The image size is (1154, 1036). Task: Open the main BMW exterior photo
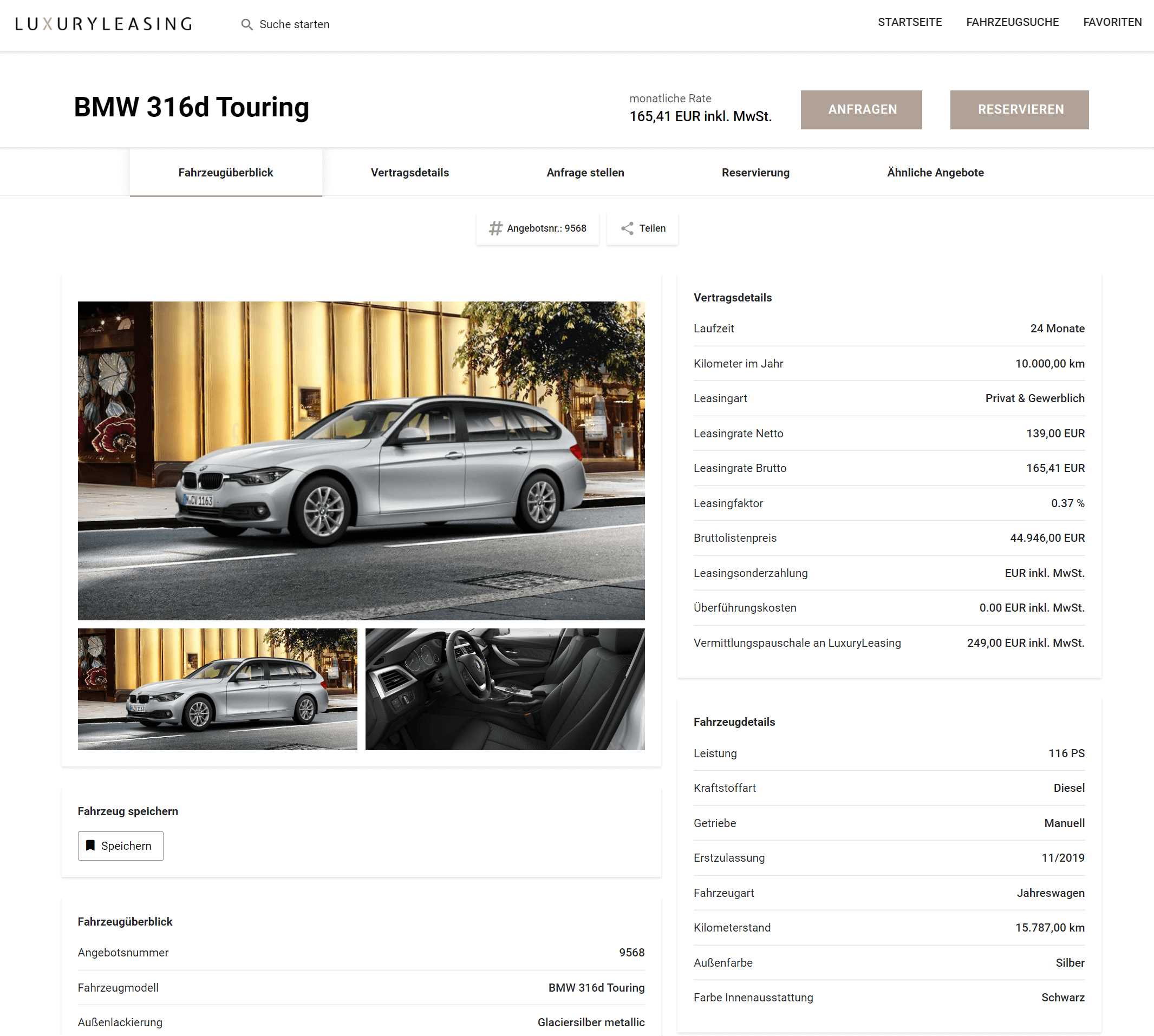361,461
